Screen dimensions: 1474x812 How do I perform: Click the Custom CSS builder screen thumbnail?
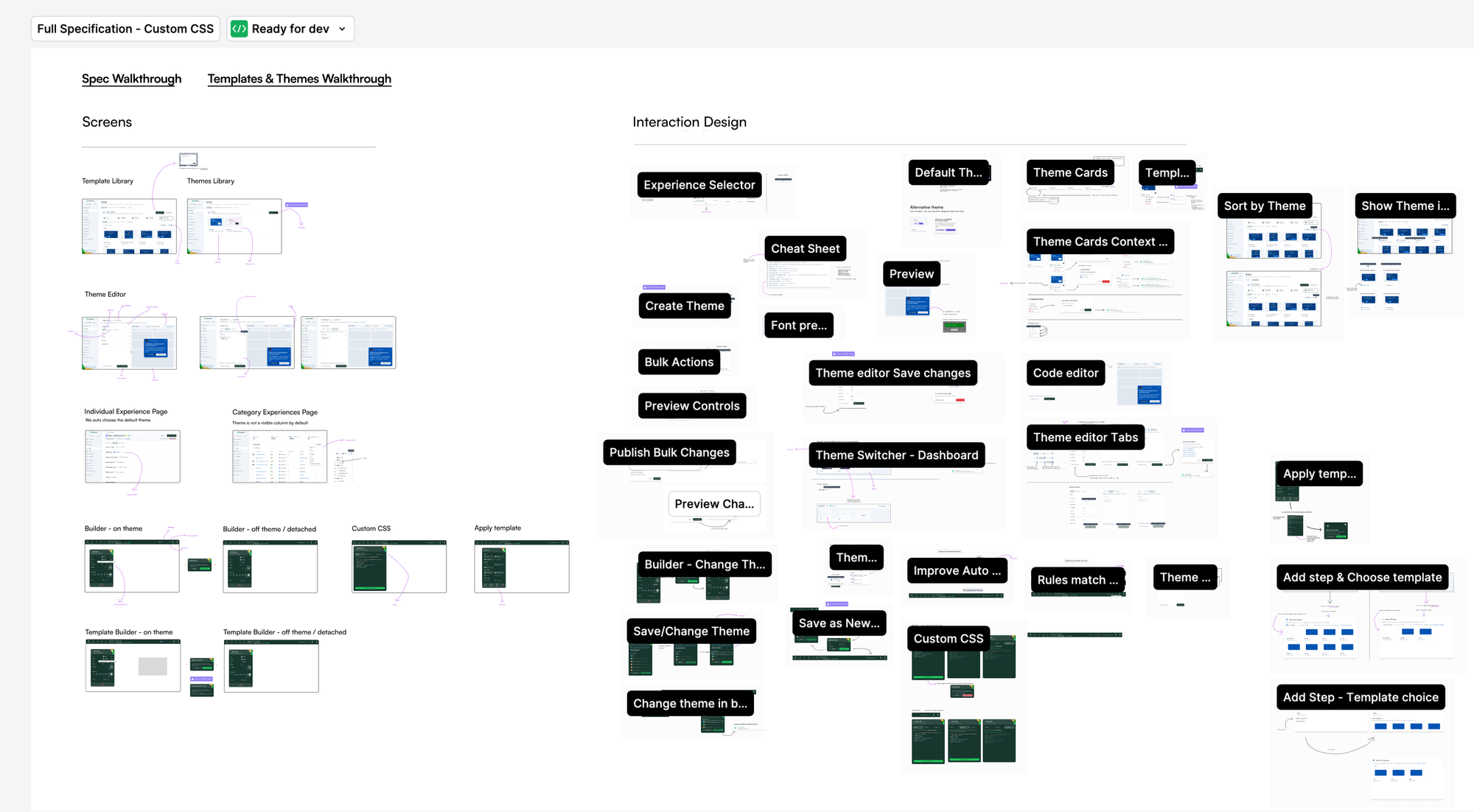tap(399, 567)
